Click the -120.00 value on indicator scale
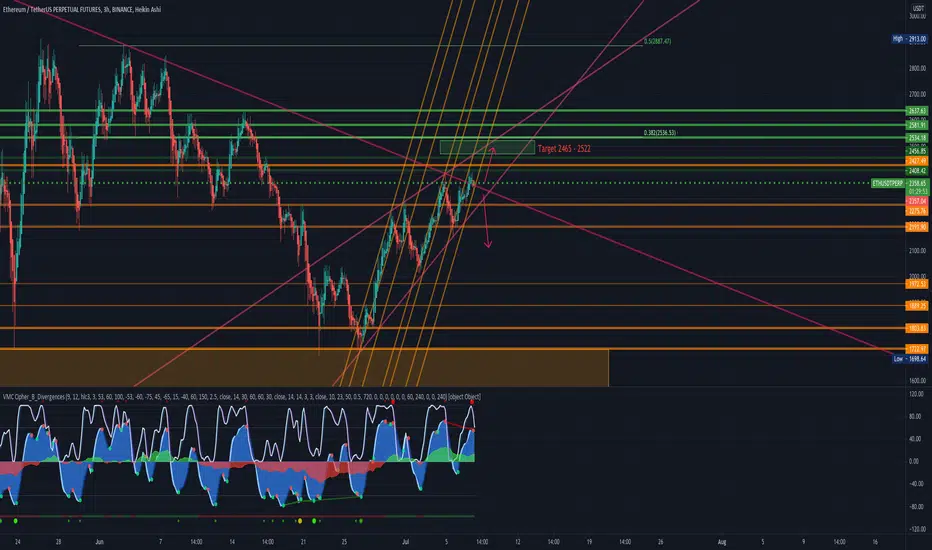Screen dimensions: 932x550 pos(916,529)
